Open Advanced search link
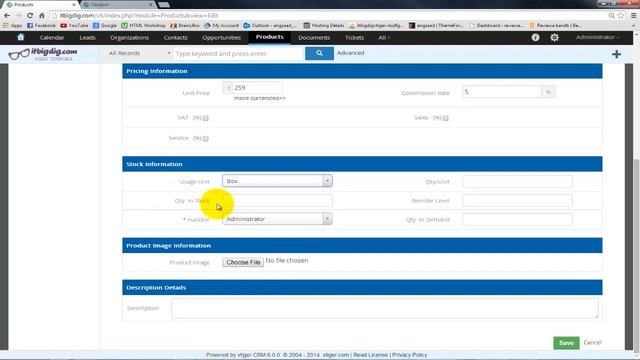 351,53
